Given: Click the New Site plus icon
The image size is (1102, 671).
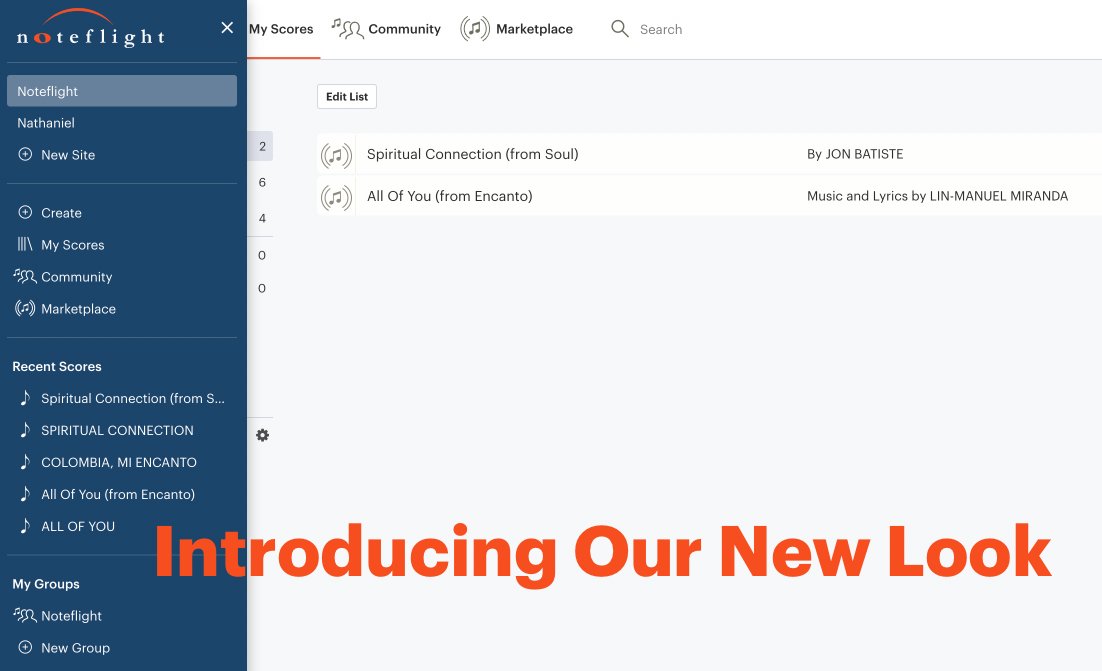Looking at the screenshot, I should coord(25,155).
